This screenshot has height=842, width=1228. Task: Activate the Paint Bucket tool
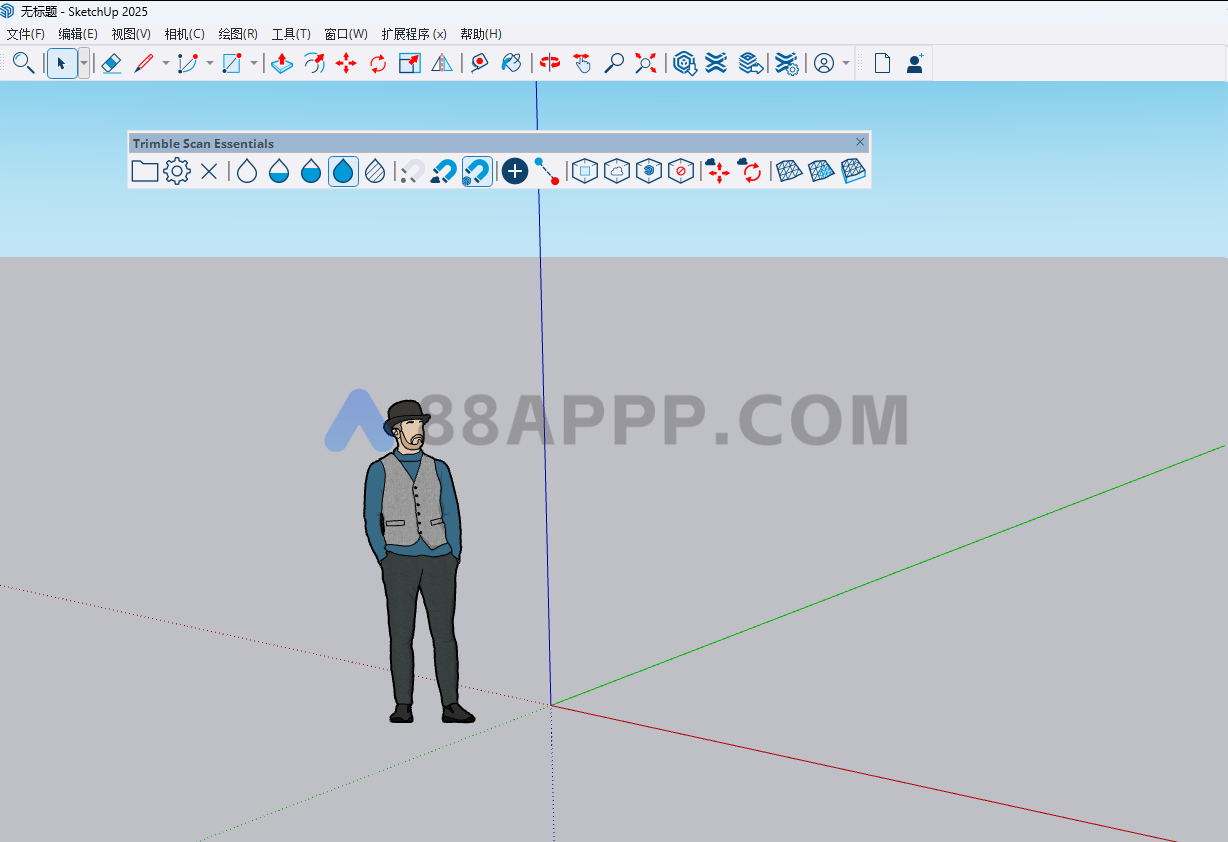point(511,63)
